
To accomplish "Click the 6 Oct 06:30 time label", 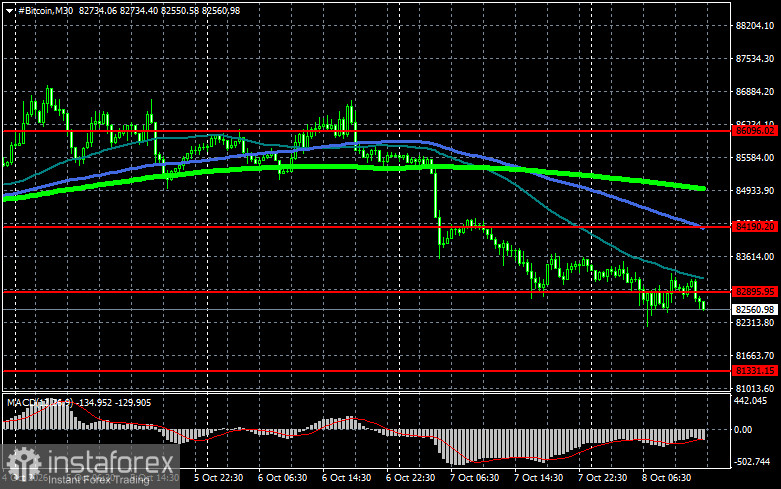I will tap(282, 478).
